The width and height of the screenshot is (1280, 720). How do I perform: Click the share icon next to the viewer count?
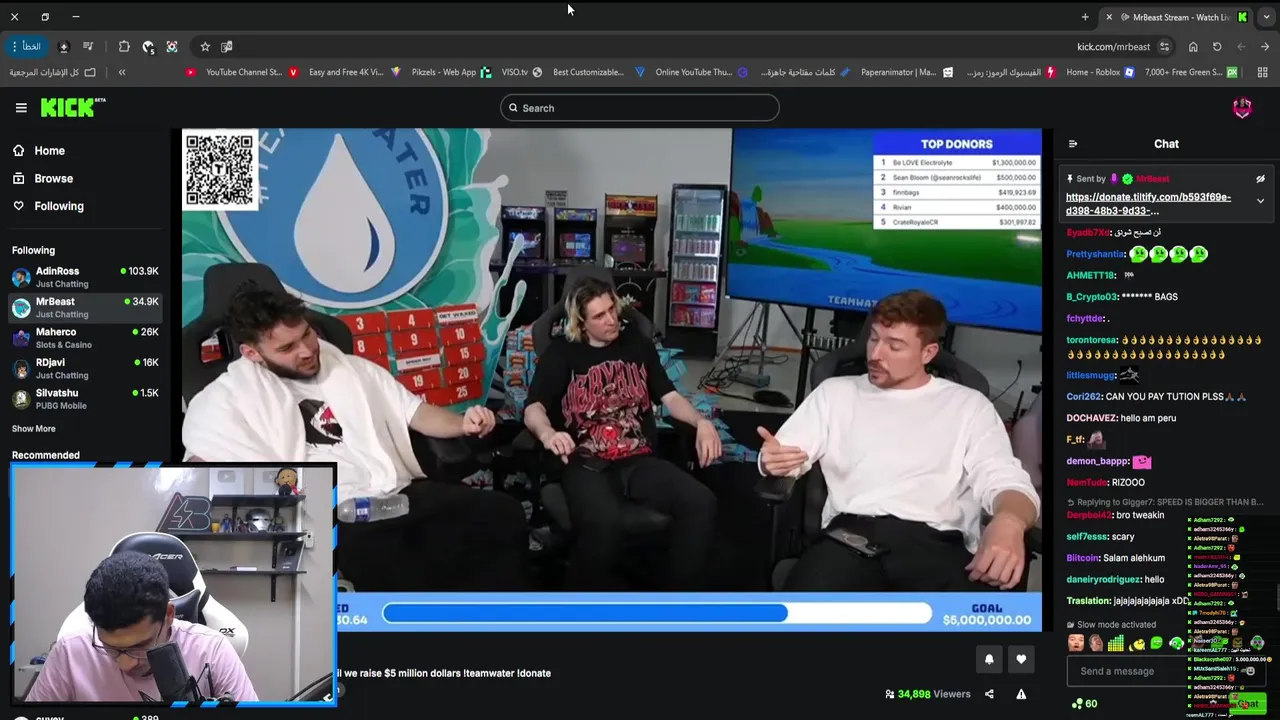pyautogui.click(x=989, y=694)
